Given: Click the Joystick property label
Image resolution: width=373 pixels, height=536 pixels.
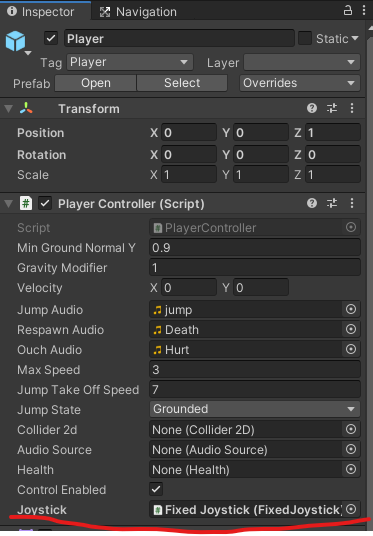Looking at the screenshot, I should click(42, 510).
